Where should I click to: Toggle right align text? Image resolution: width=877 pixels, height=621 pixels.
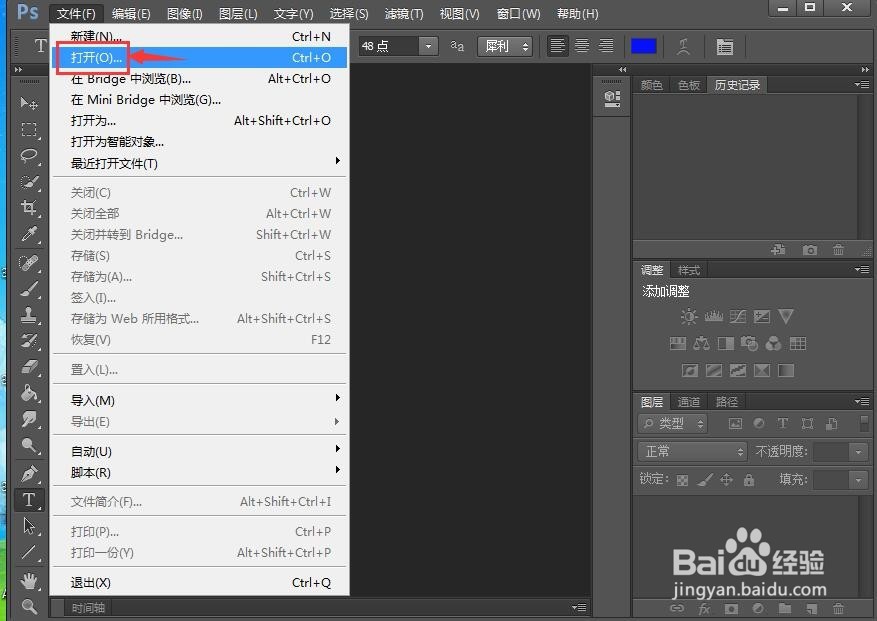click(x=606, y=46)
